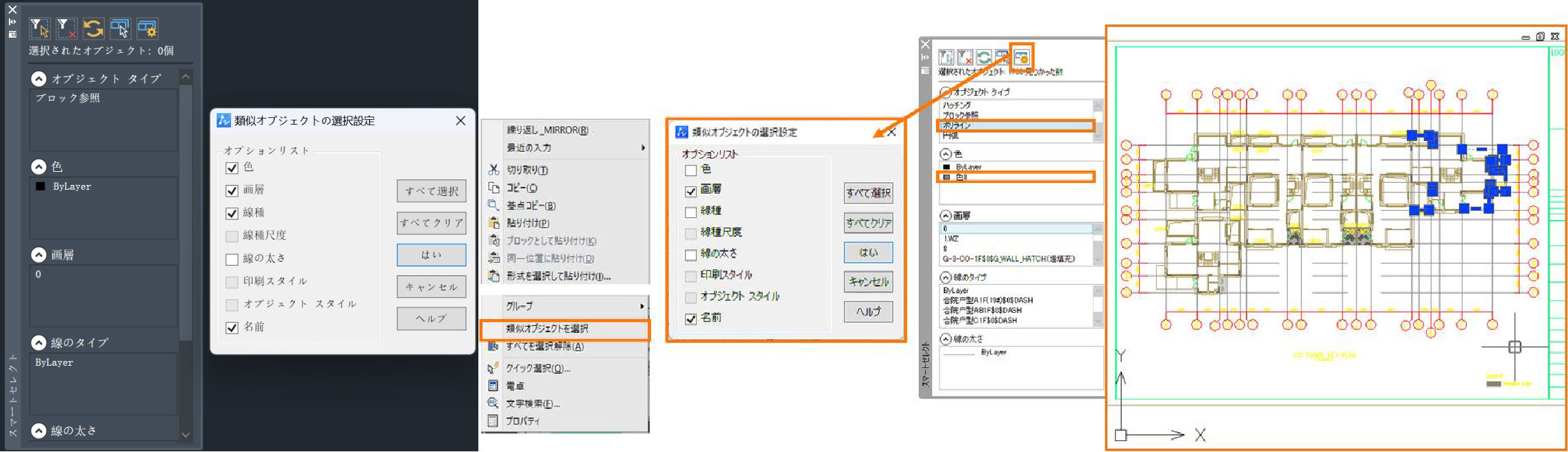1568x452 pixels.
Task: Check 線種 checkbox in the middle dialog
Action: click(x=691, y=212)
